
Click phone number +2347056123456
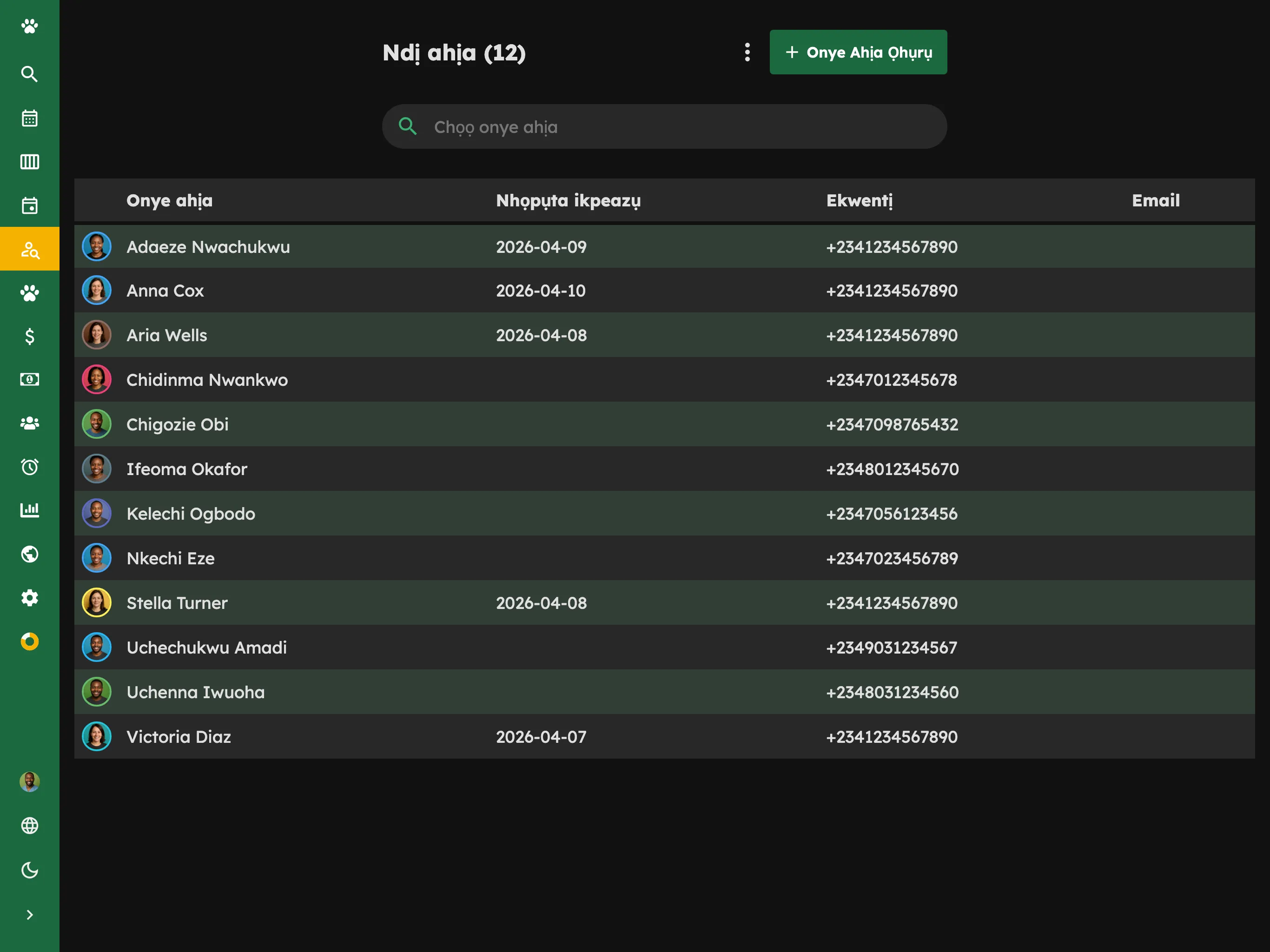892,514
